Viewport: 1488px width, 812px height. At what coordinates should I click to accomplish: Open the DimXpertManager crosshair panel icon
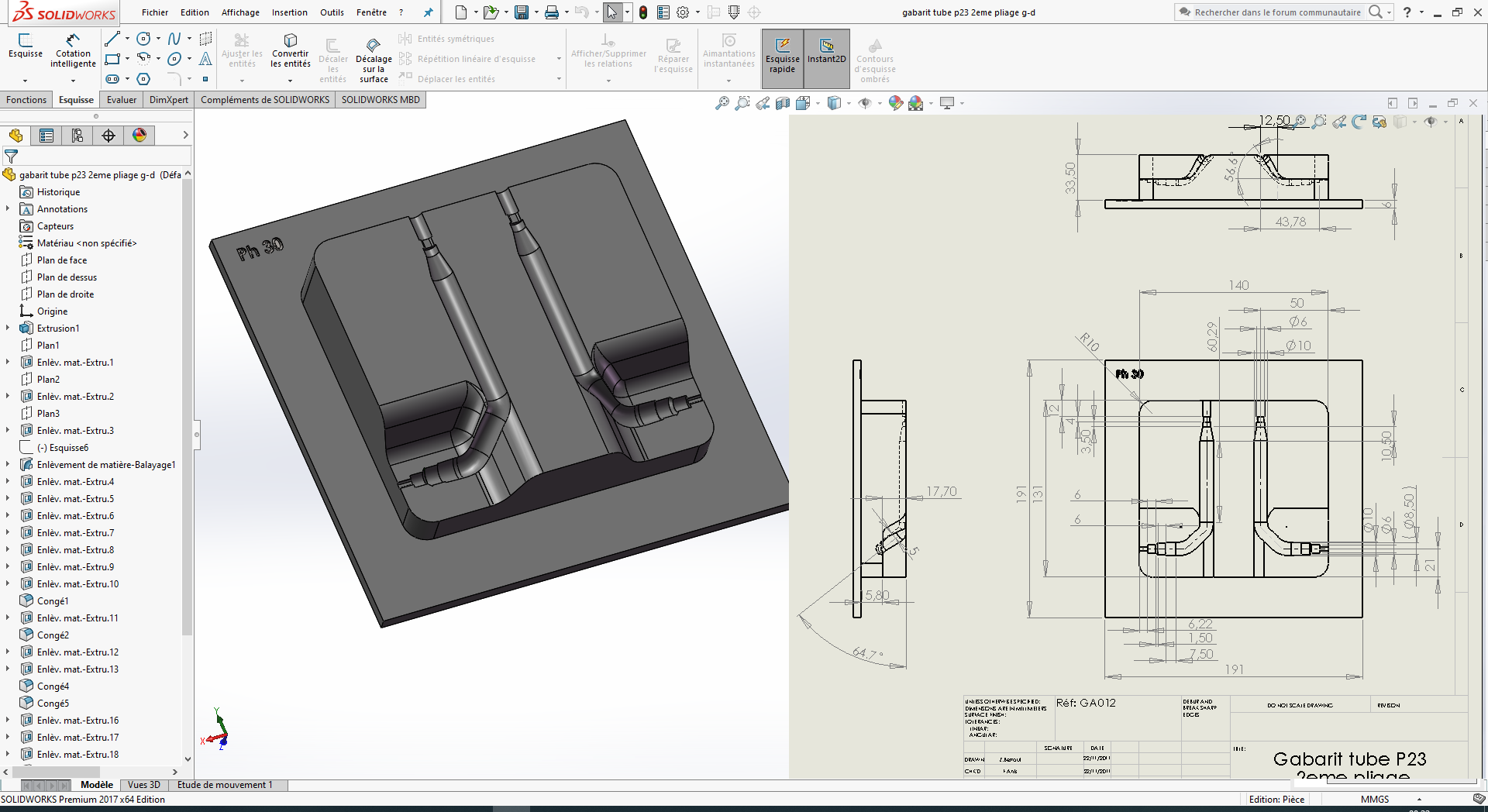tap(108, 136)
